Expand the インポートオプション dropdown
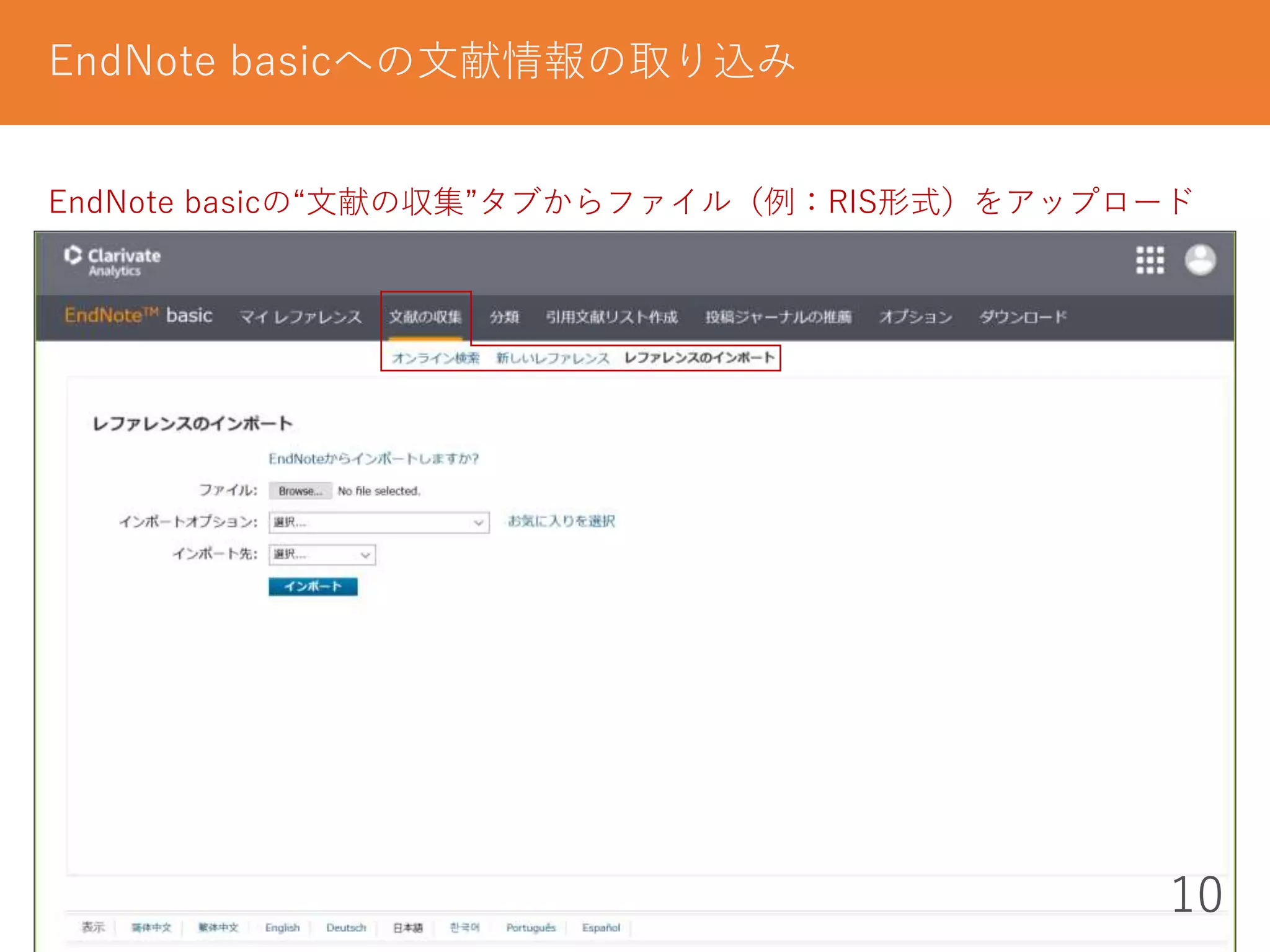The image size is (1270, 952). click(x=379, y=522)
